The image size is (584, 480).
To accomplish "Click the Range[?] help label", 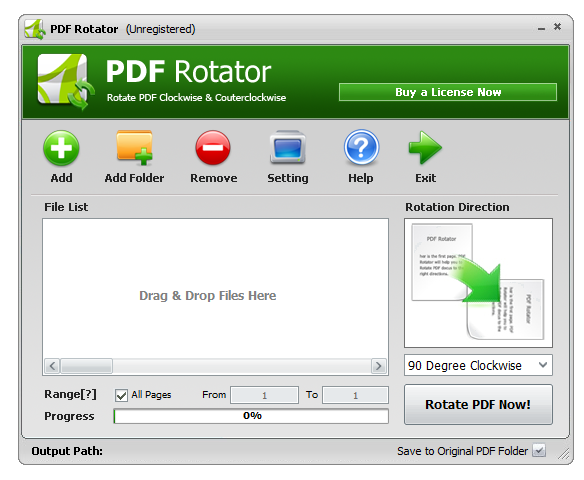I will 70,394.
